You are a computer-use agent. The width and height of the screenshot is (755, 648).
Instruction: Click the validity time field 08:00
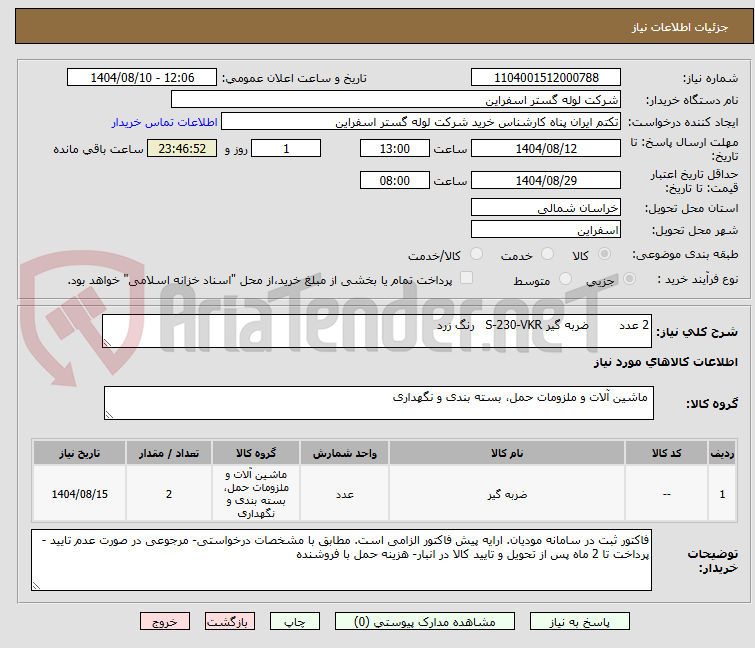[395, 181]
